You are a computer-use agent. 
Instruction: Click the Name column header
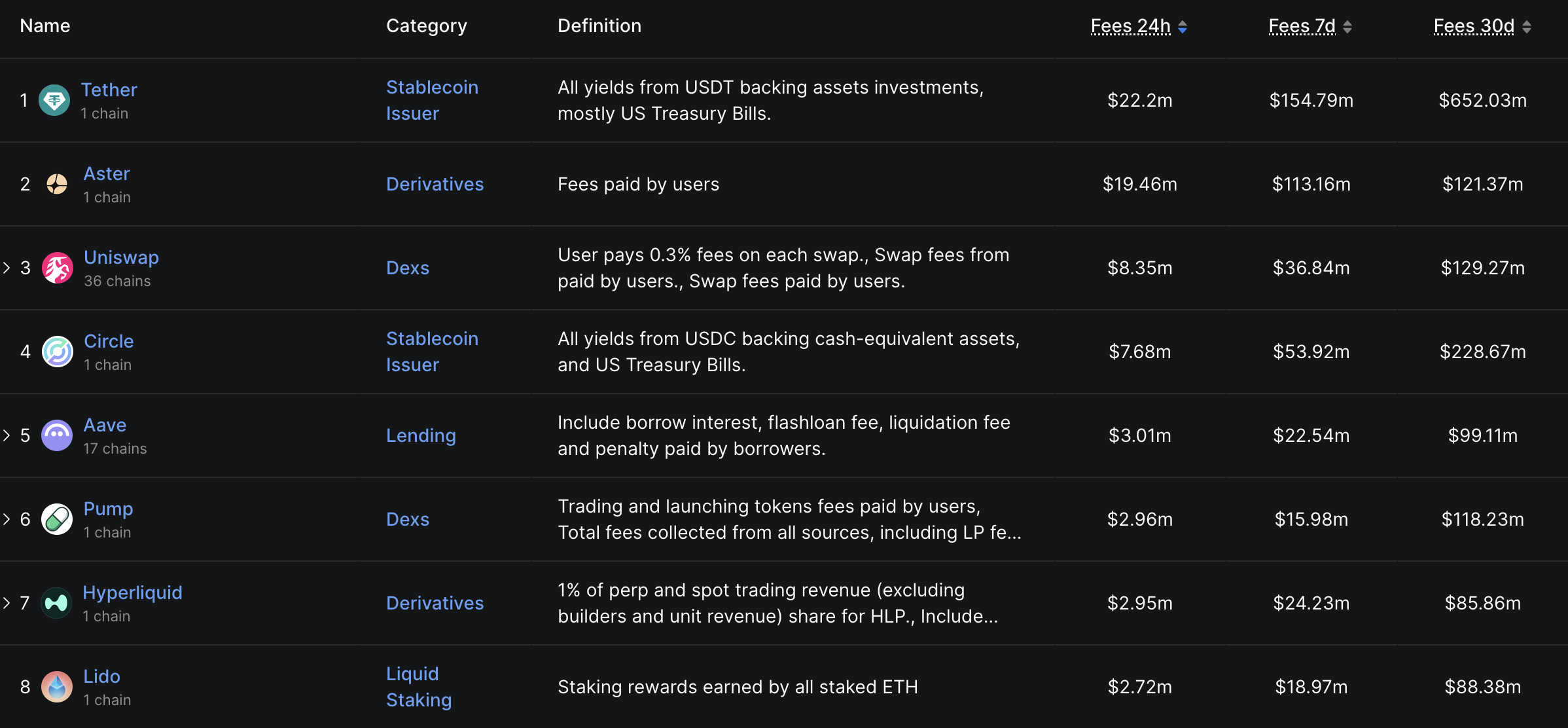coord(45,26)
